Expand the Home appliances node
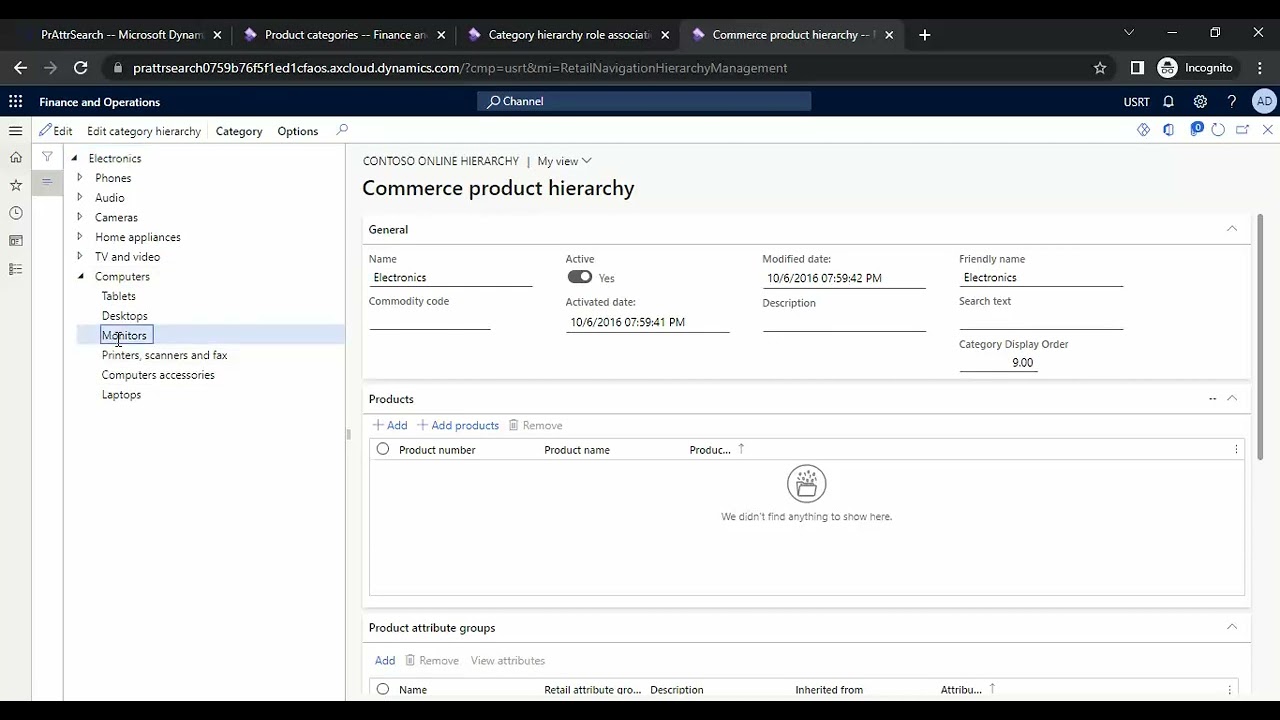The image size is (1280, 720). coord(80,237)
